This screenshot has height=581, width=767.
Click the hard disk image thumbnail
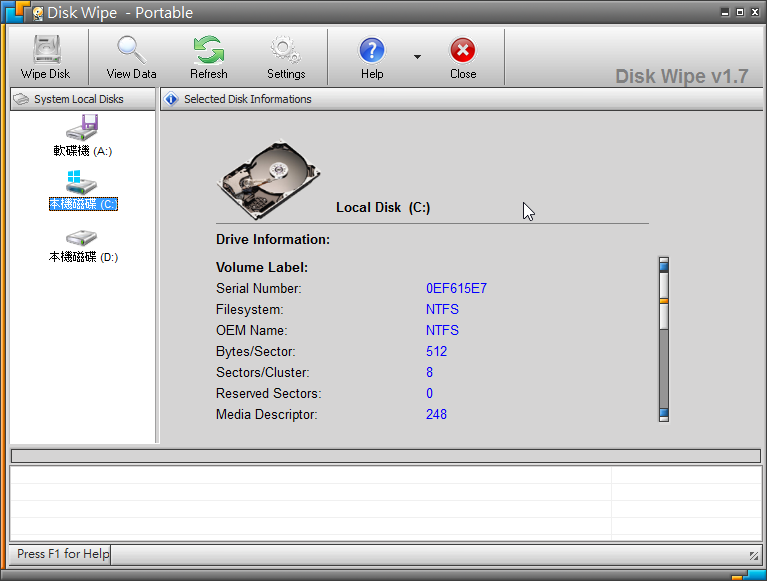click(x=268, y=178)
